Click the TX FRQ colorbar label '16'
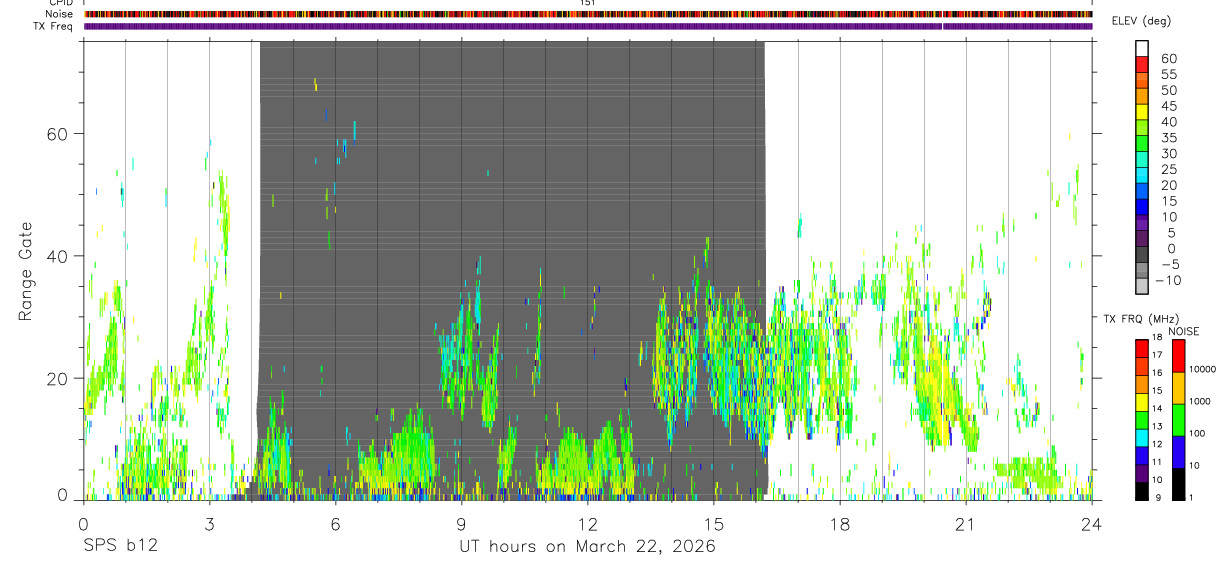This screenshot has width=1228, height=567. coord(1158,373)
